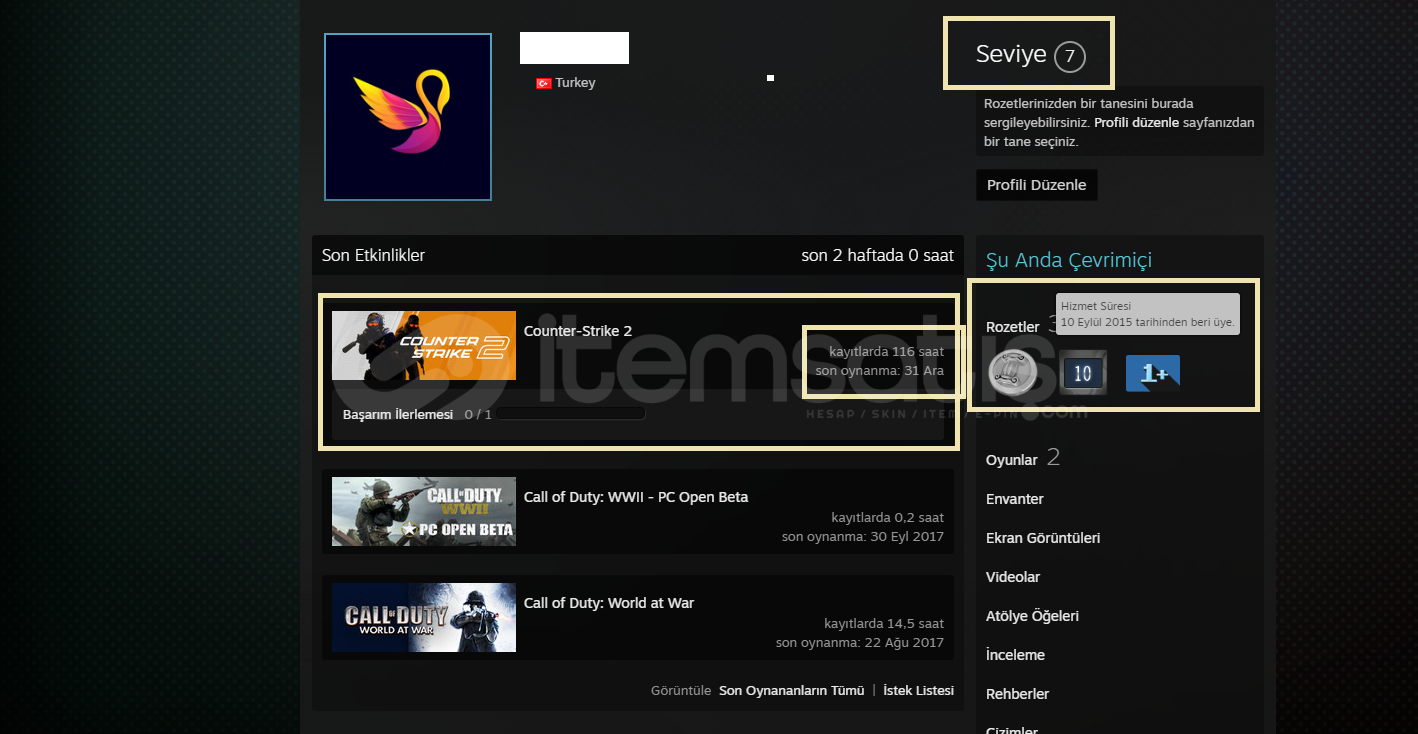Open the Atölye Öğeleri link
1418x734 pixels.
pos(1032,616)
